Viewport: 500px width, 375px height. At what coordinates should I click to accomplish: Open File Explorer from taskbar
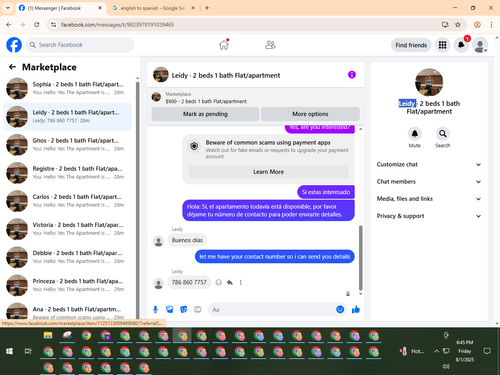tap(48, 335)
